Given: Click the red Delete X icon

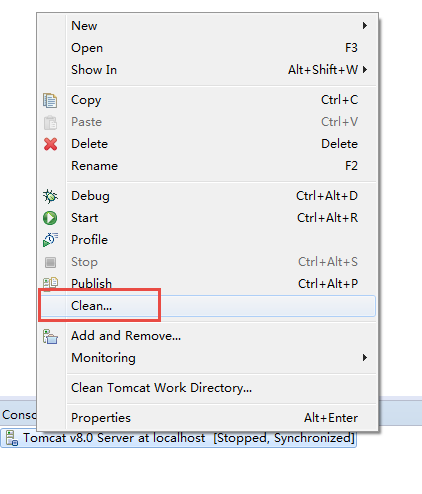Looking at the screenshot, I should click(x=50, y=144).
